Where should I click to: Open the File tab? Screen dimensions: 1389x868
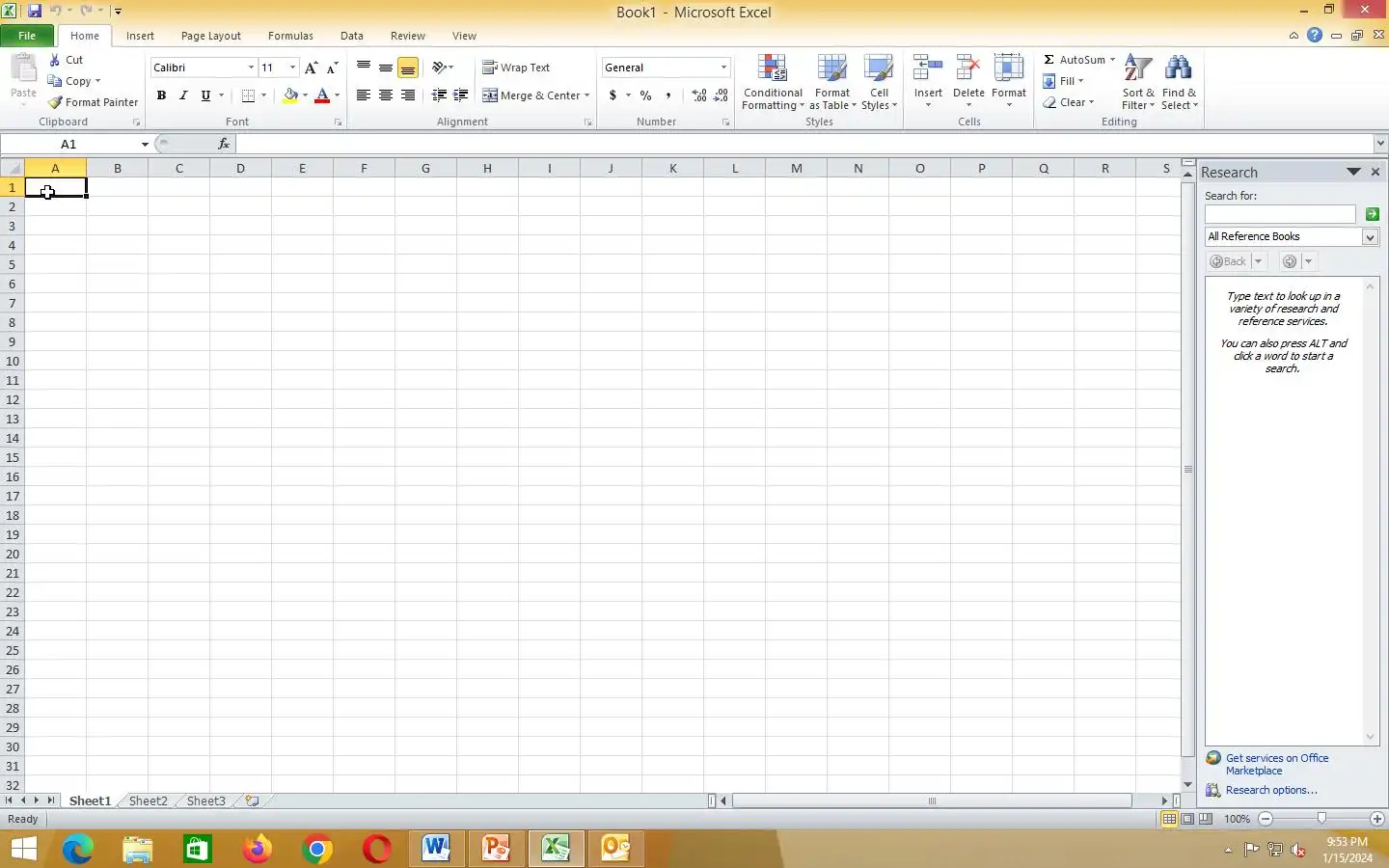(27, 36)
